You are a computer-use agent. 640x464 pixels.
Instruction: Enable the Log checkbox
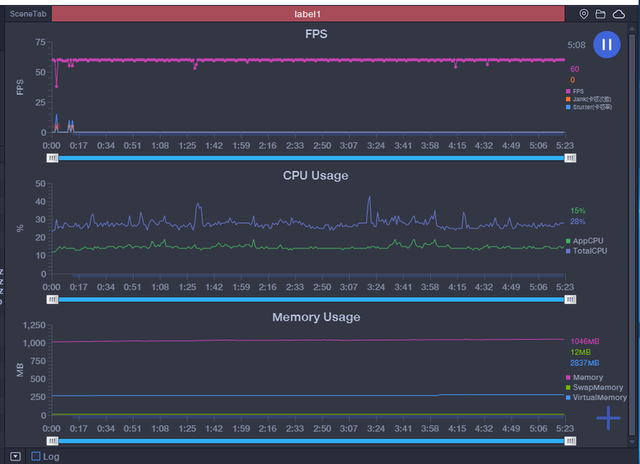tap(36, 456)
